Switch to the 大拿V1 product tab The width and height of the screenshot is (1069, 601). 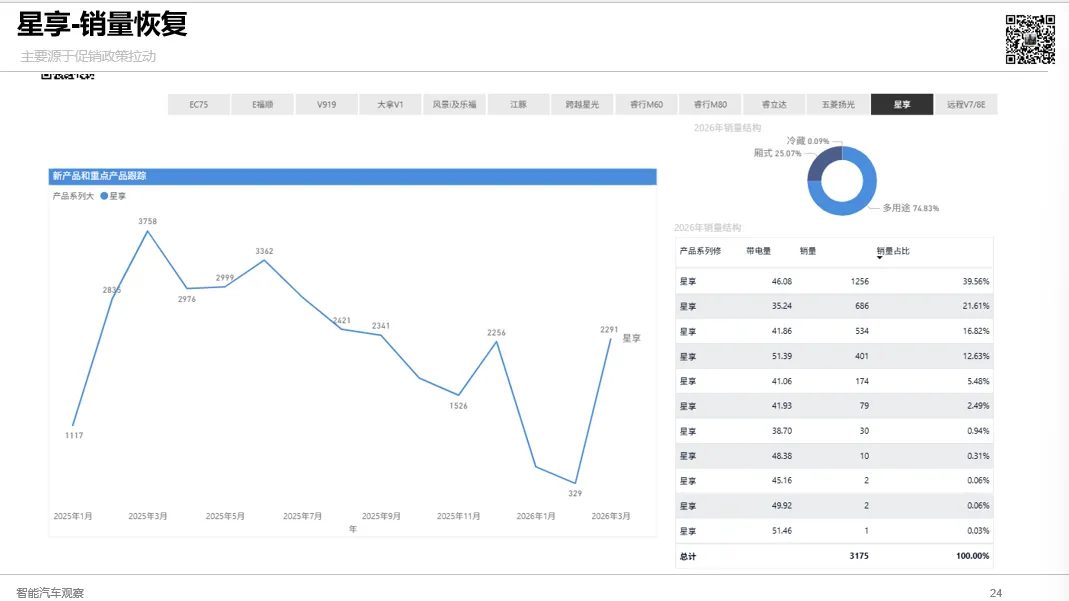coord(390,104)
